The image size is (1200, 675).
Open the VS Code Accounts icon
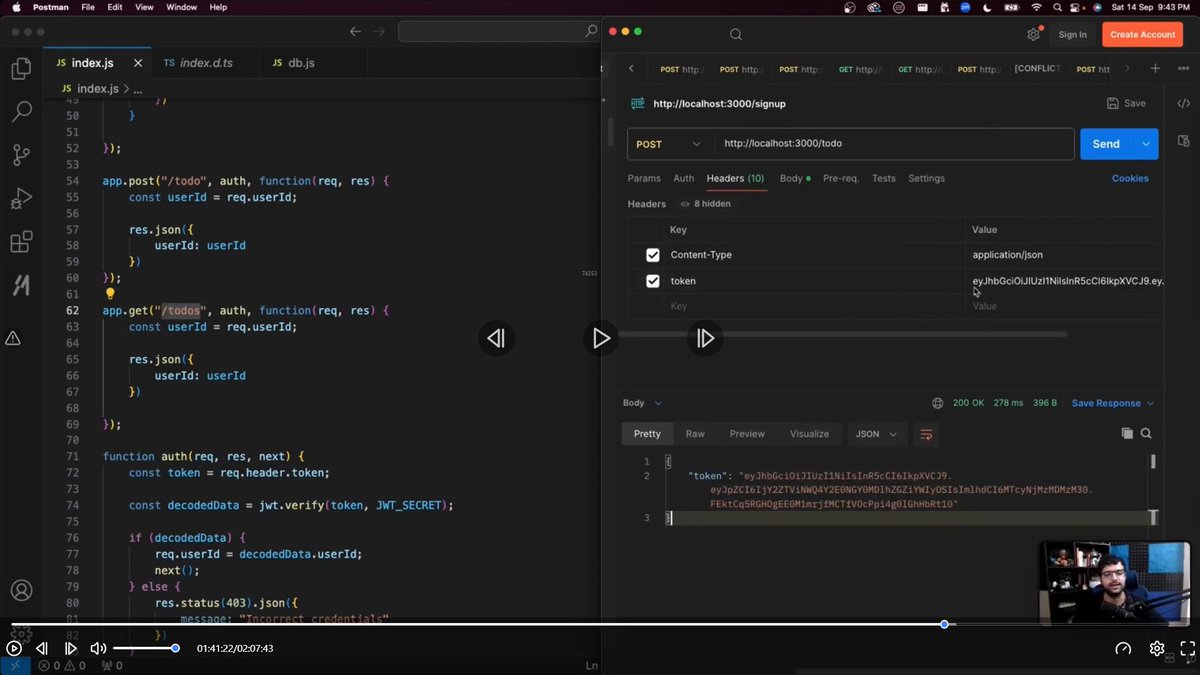tap(21, 591)
